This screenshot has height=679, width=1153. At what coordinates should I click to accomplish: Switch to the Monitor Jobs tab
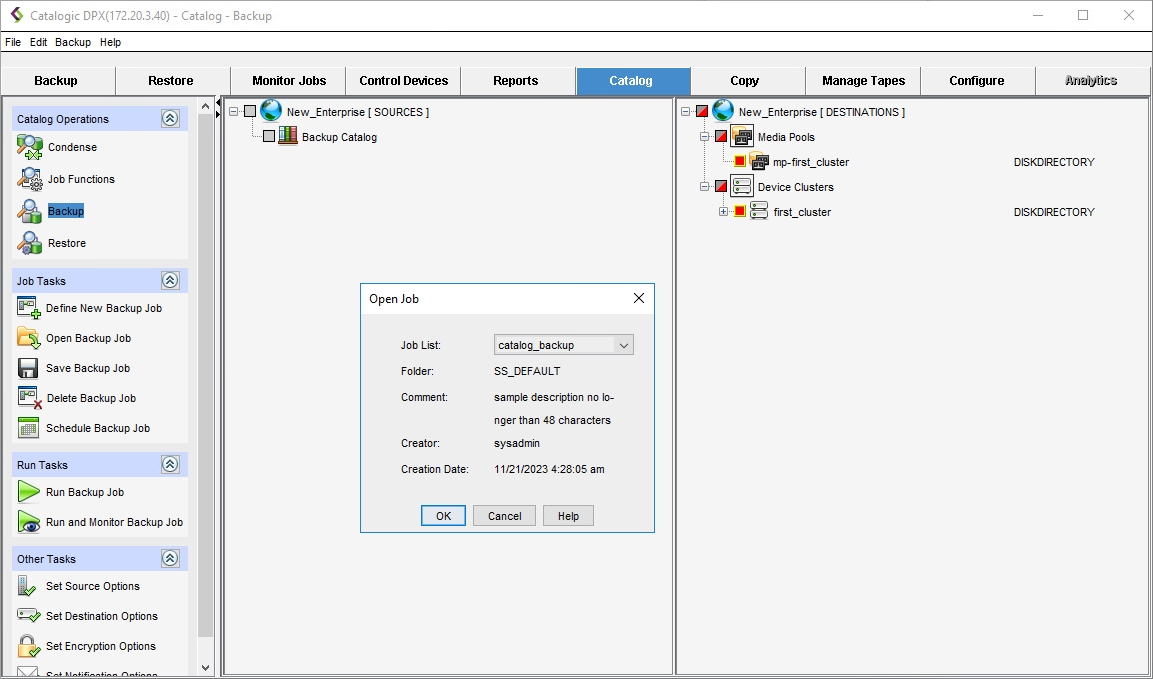(288, 81)
